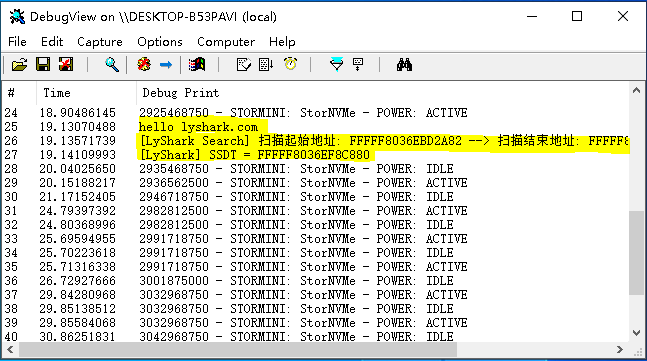Click the '#' column header
647x361 pixels.
coord(19,93)
